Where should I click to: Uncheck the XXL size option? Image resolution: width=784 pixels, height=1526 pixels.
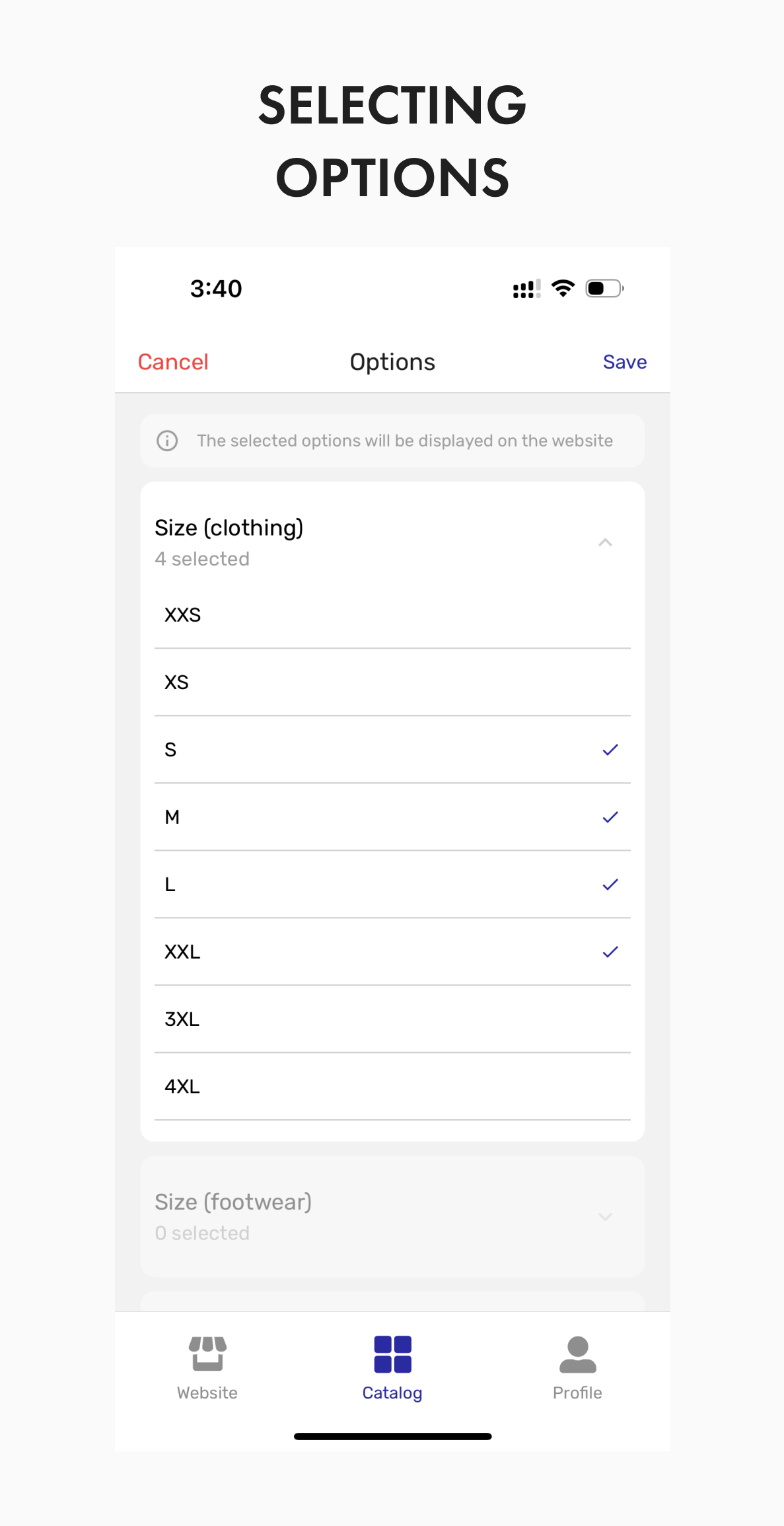[610, 952]
